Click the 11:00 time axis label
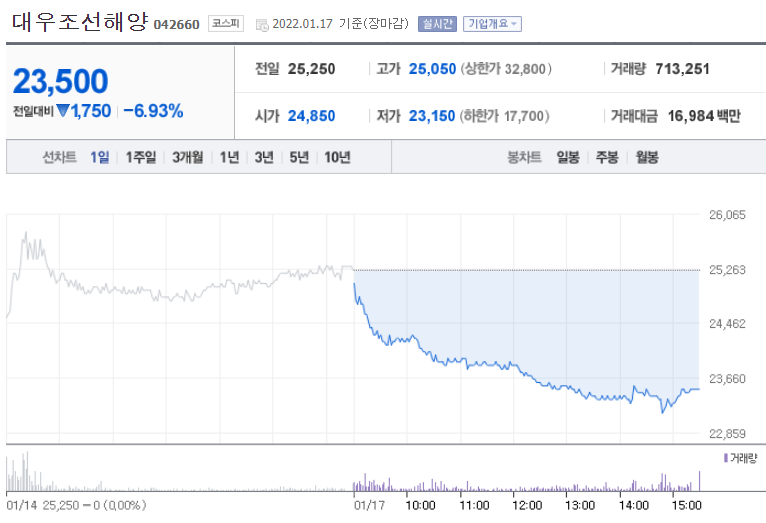The height and width of the screenshot is (523, 766). click(474, 505)
